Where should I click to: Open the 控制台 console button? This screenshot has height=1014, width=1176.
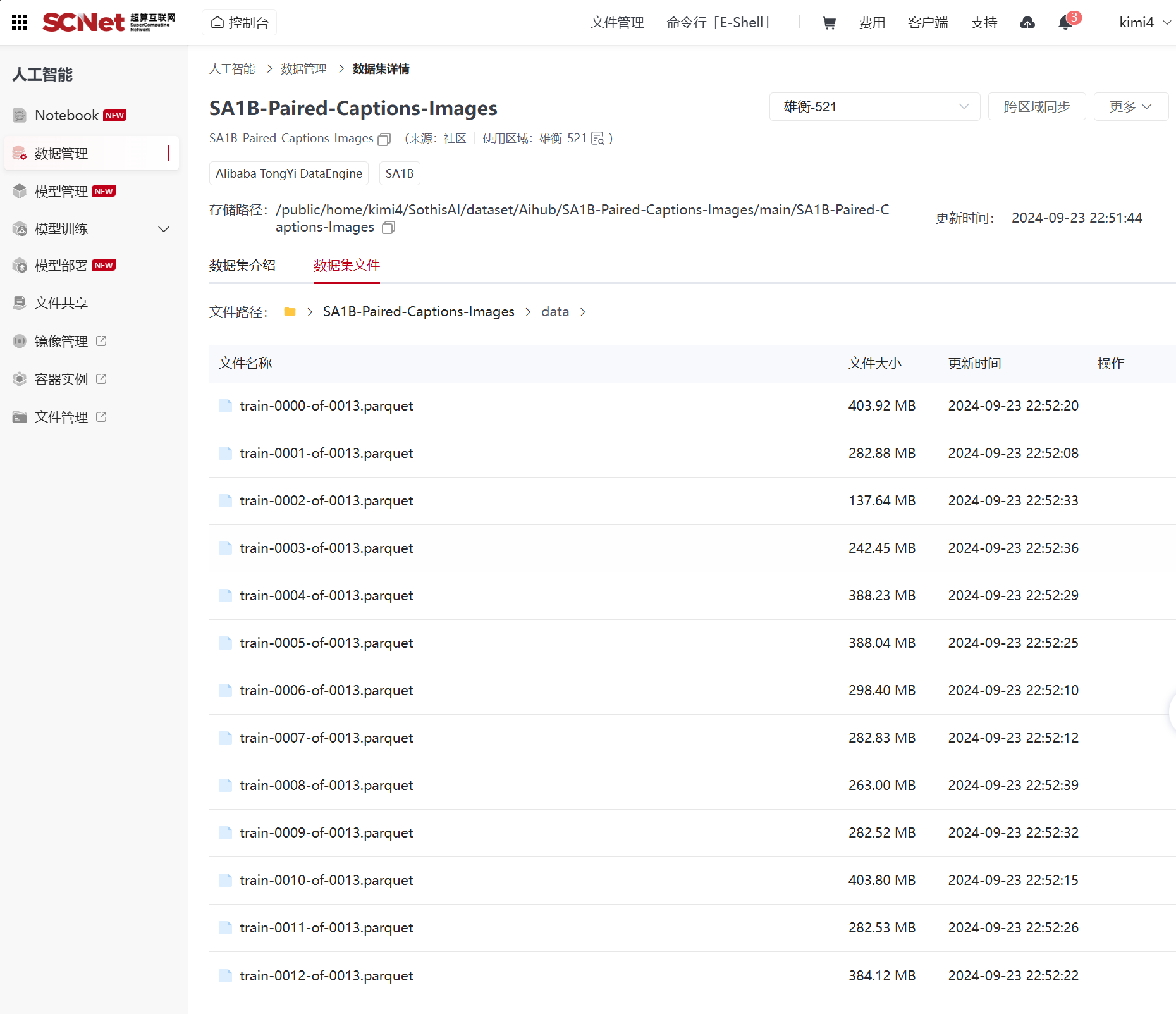click(240, 23)
